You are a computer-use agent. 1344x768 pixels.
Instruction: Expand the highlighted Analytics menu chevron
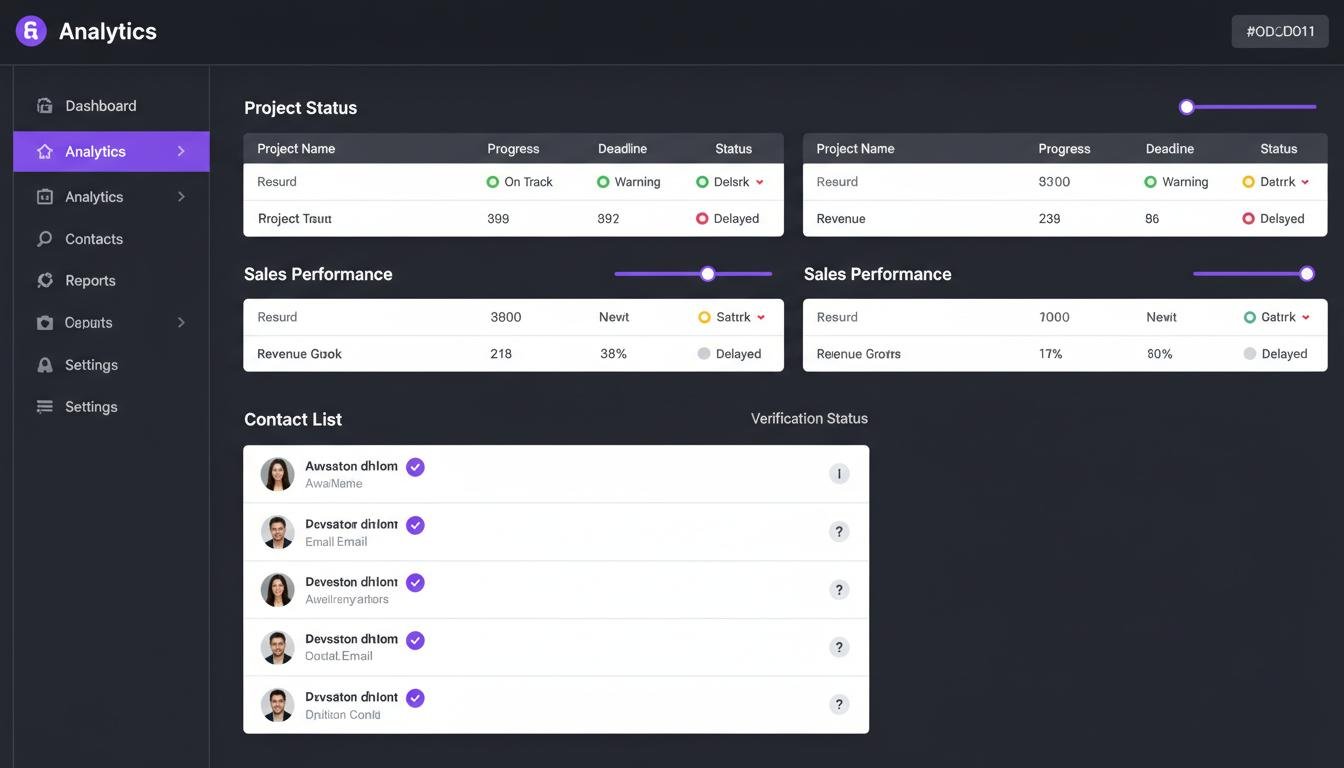pyautogui.click(x=181, y=151)
